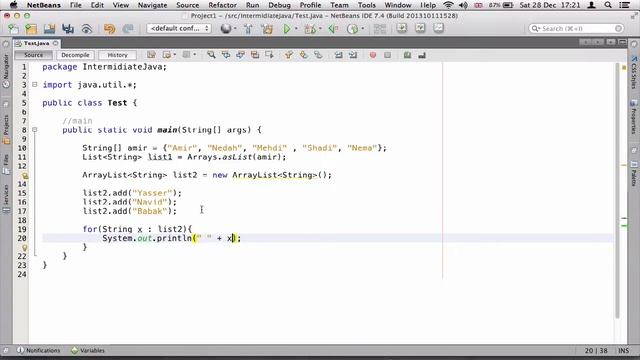
Task: Click the Toggle Highlight Search icon
Action: [x=255, y=55]
